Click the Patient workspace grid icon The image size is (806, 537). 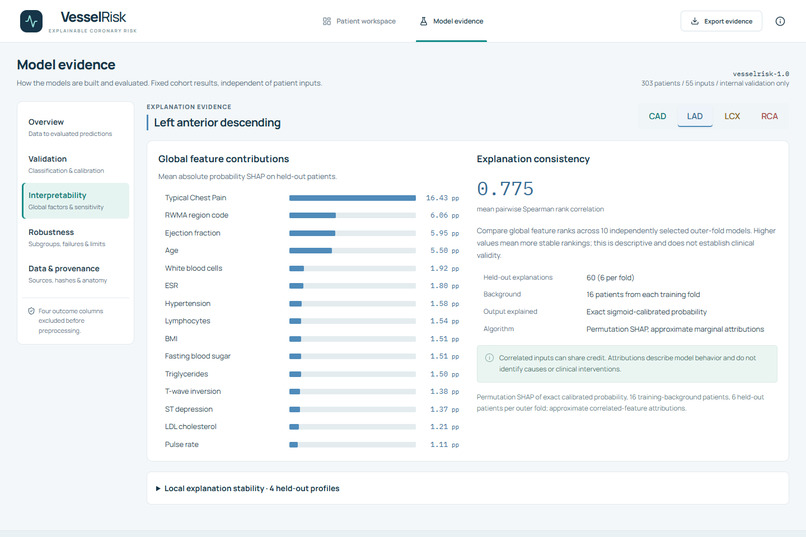pyautogui.click(x=327, y=21)
